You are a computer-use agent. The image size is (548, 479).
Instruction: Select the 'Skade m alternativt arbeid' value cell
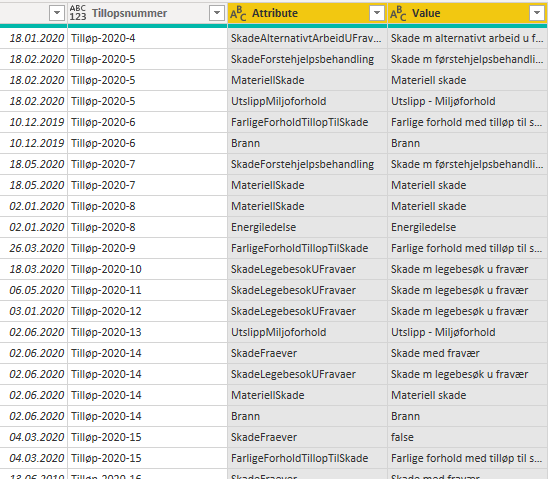(x=468, y=38)
